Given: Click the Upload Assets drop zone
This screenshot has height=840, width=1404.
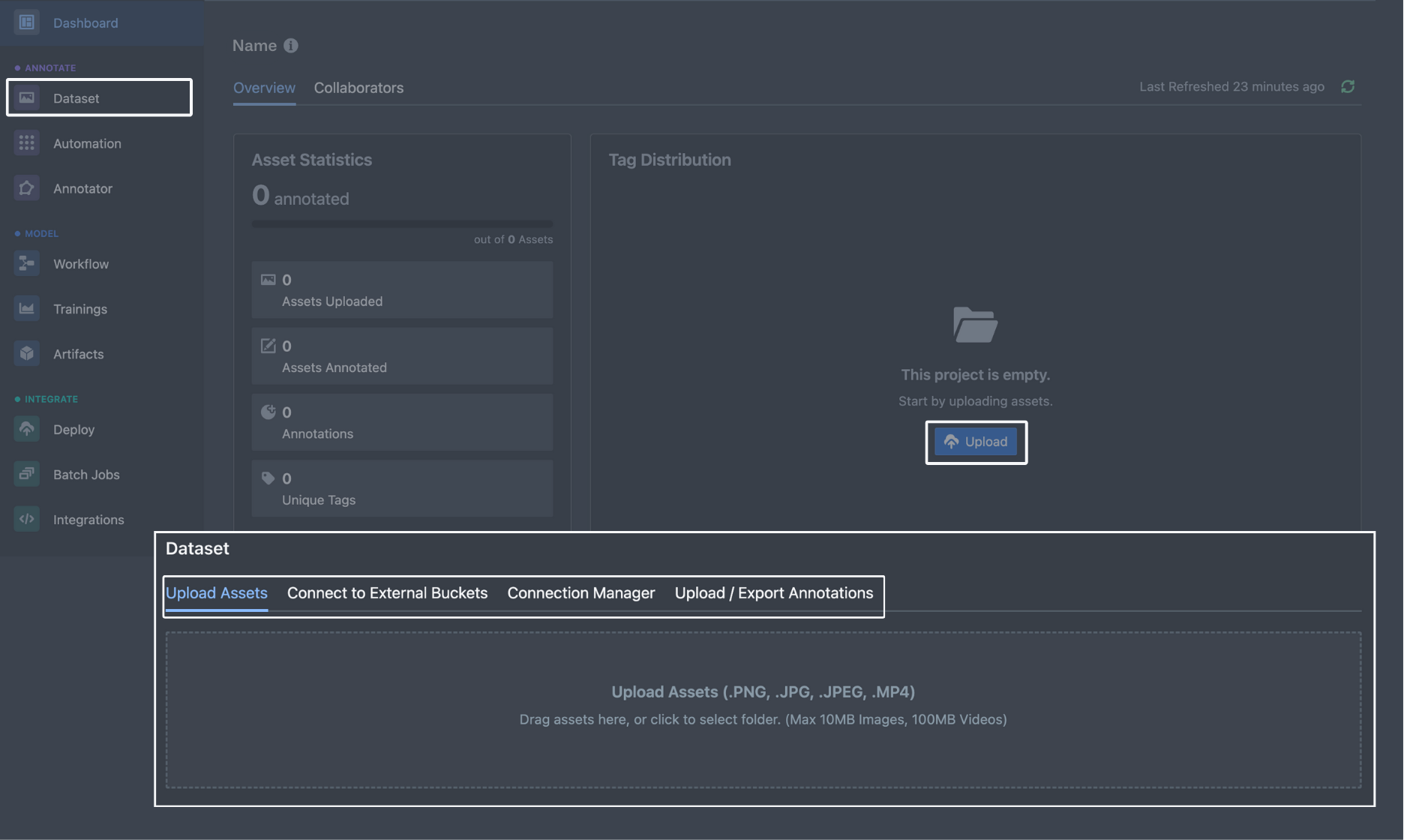Looking at the screenshot, I should coord(763,709).
